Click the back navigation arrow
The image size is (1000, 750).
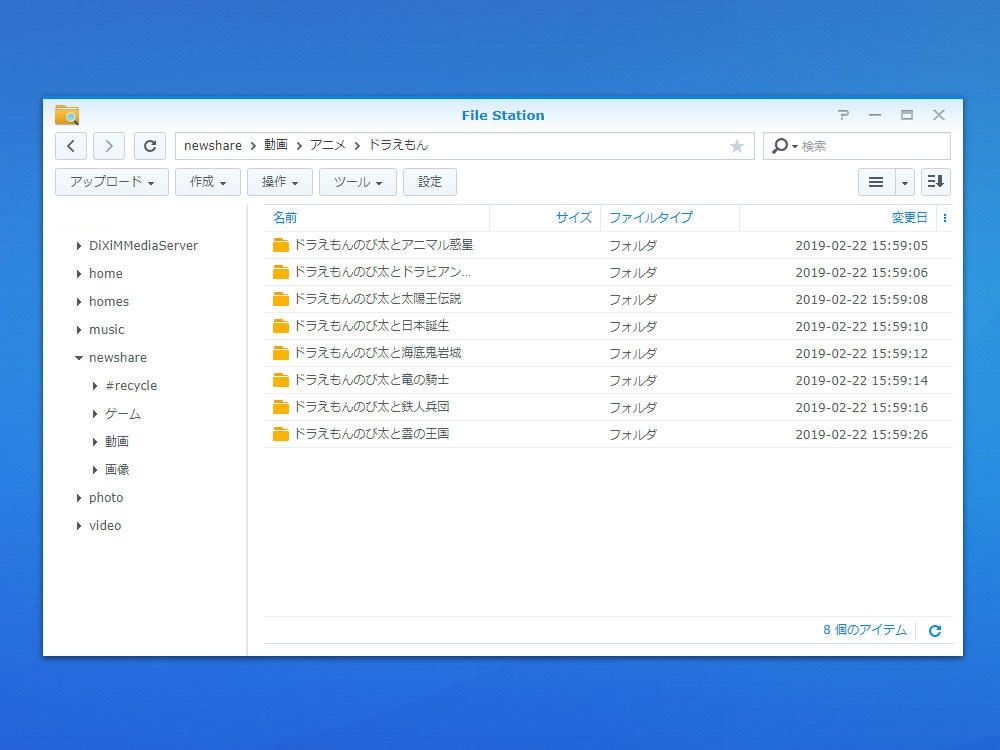coord(70,146)
